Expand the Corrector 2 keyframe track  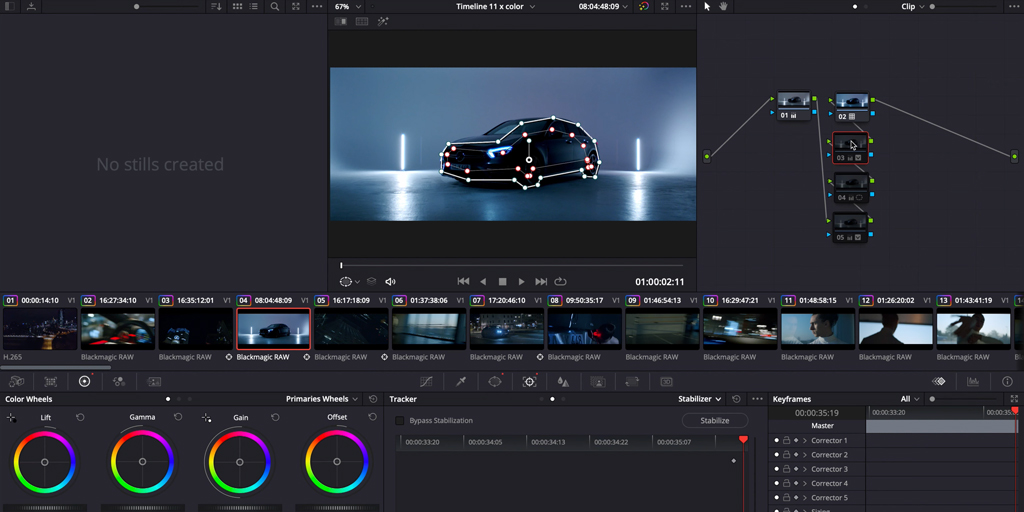[805, 455]
